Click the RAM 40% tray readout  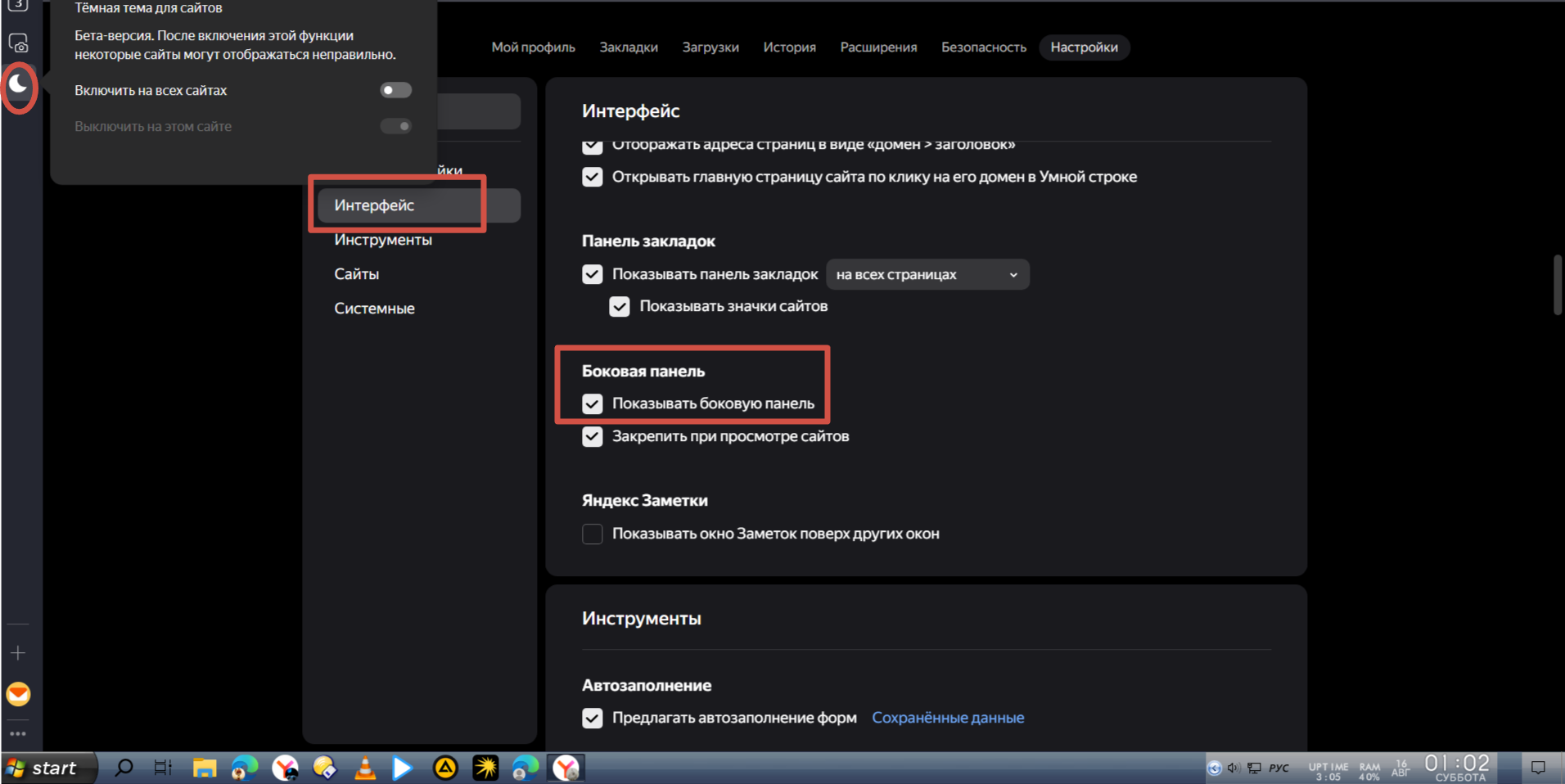[1369, 771]
